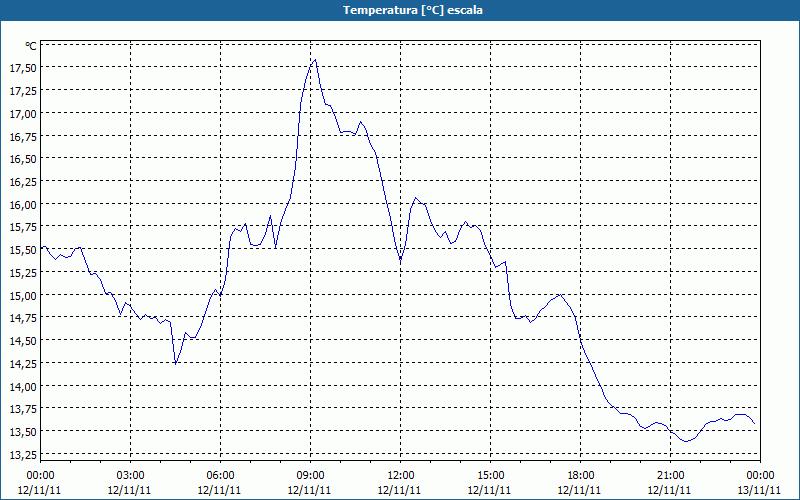
Task: Click the 13,25 y-axis value
Action: [x=23, y=455]
